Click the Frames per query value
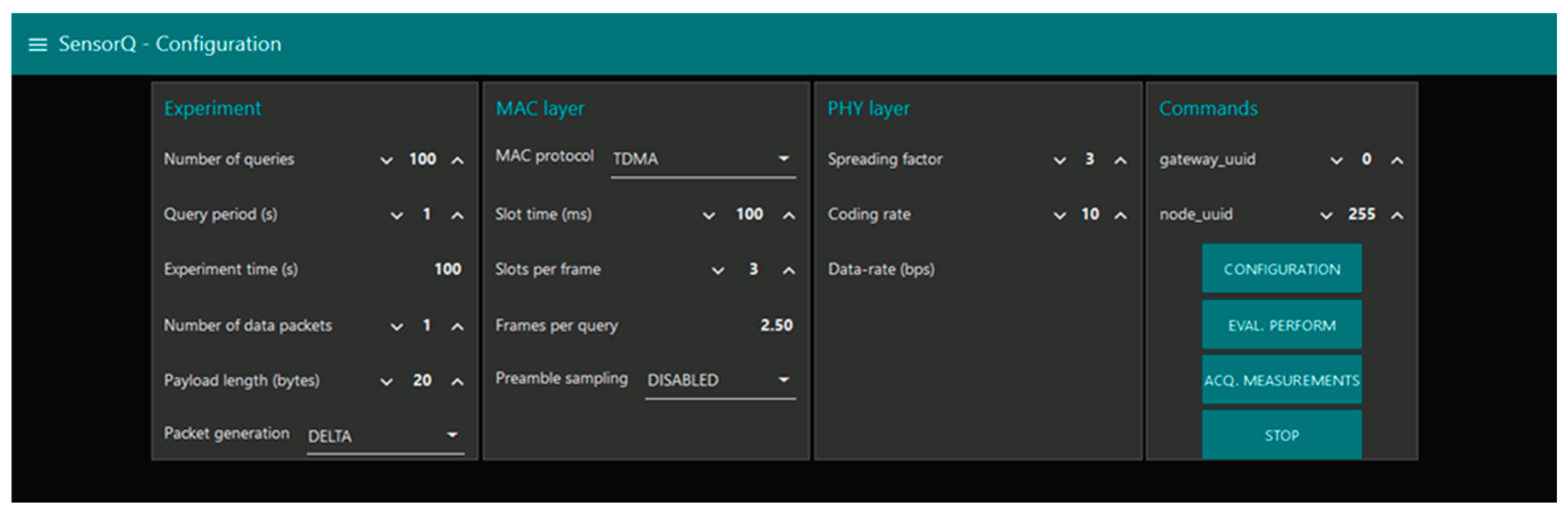The height and width of the screenshot is (515, 1568). 776,326
